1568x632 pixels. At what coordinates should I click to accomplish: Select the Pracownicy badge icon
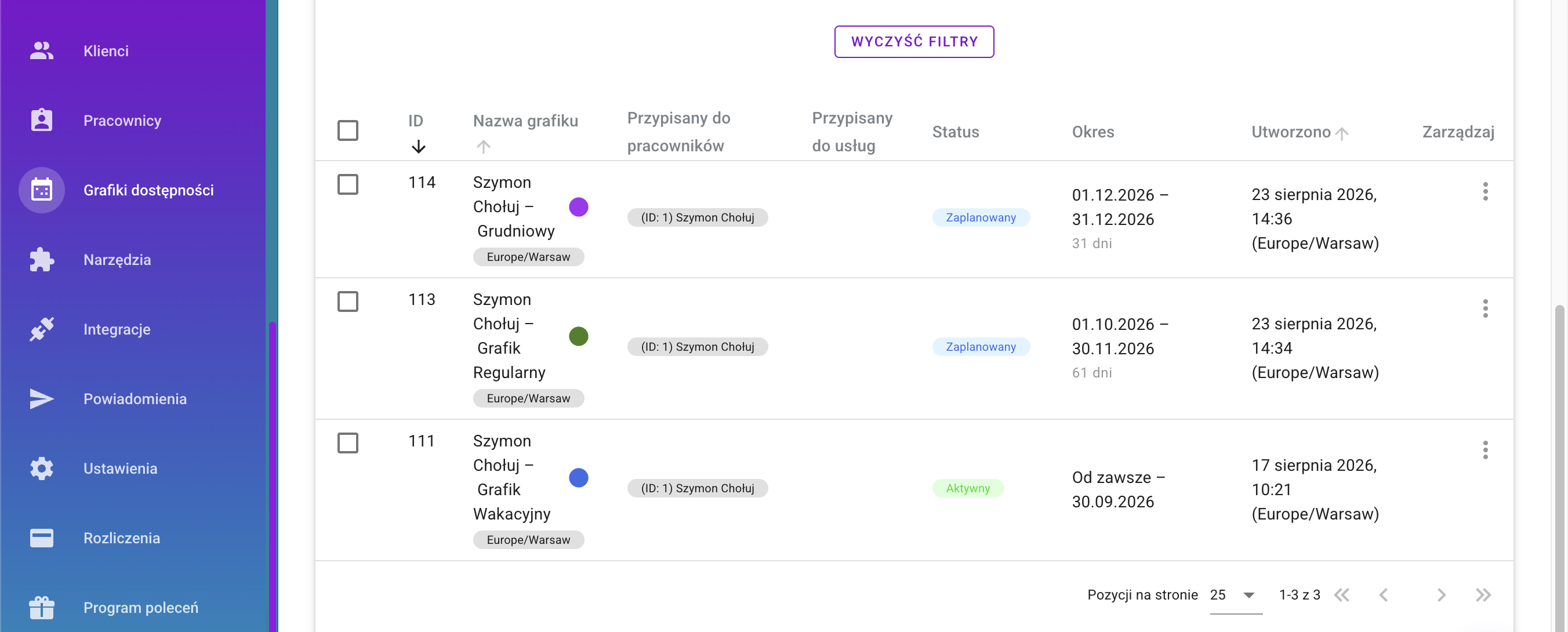[41, 120]
